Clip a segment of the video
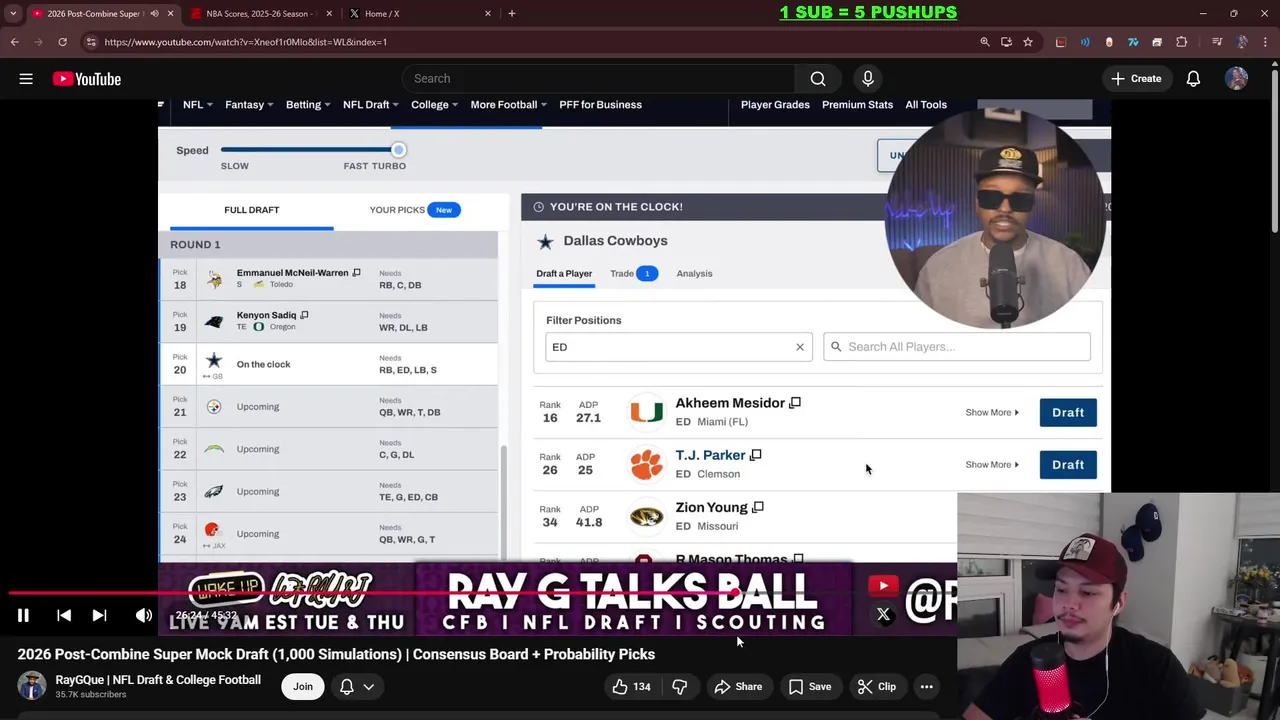Image resolution: width=1280 pixels, height=720 pixels. [x=876, y=687]
